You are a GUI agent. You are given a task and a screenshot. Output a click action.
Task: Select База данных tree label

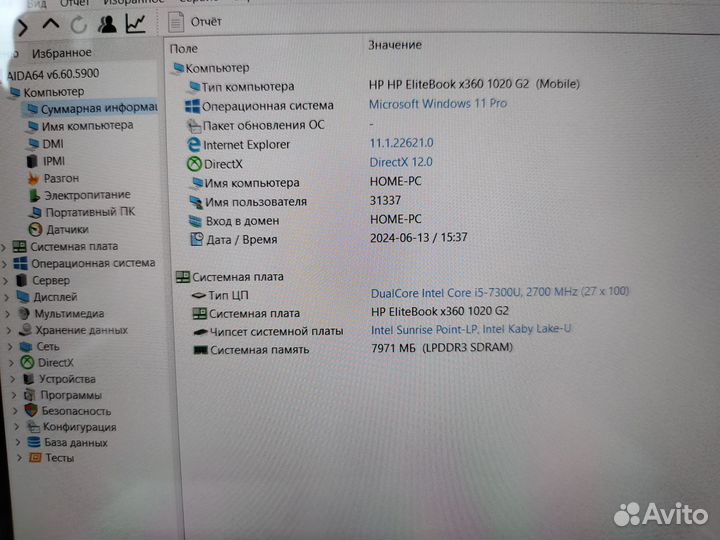pyautogui.click(x=76, y=443)
